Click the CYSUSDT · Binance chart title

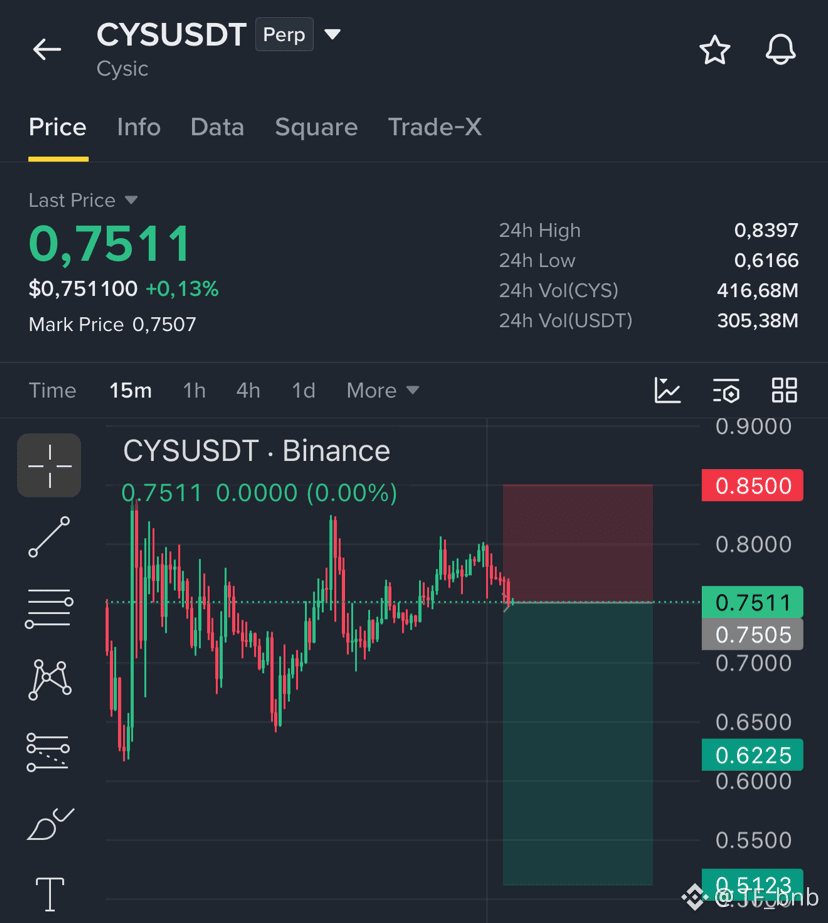[x=257, y=451]
